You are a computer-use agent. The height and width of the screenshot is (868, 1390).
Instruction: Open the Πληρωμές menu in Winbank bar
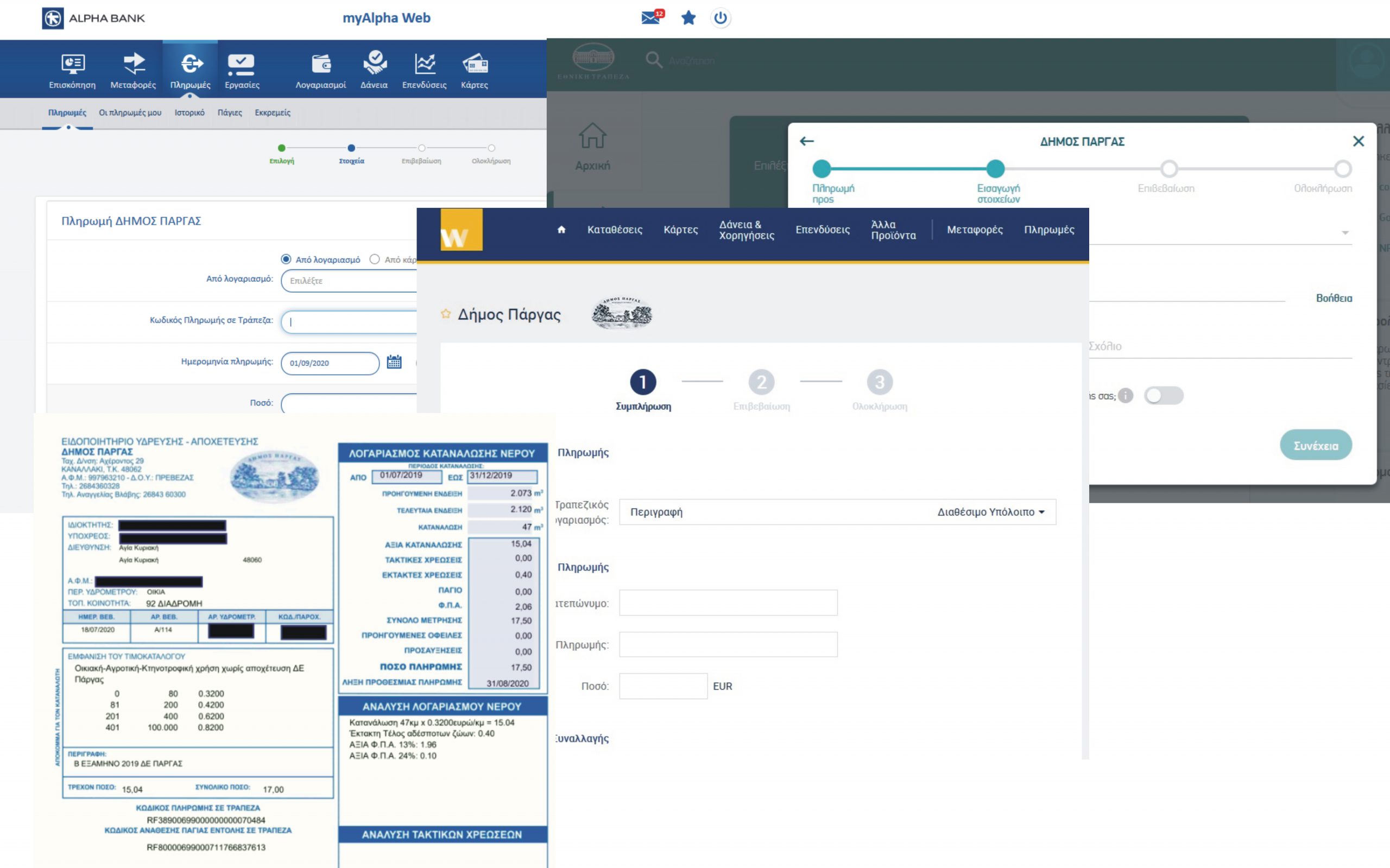(1048, 230)
